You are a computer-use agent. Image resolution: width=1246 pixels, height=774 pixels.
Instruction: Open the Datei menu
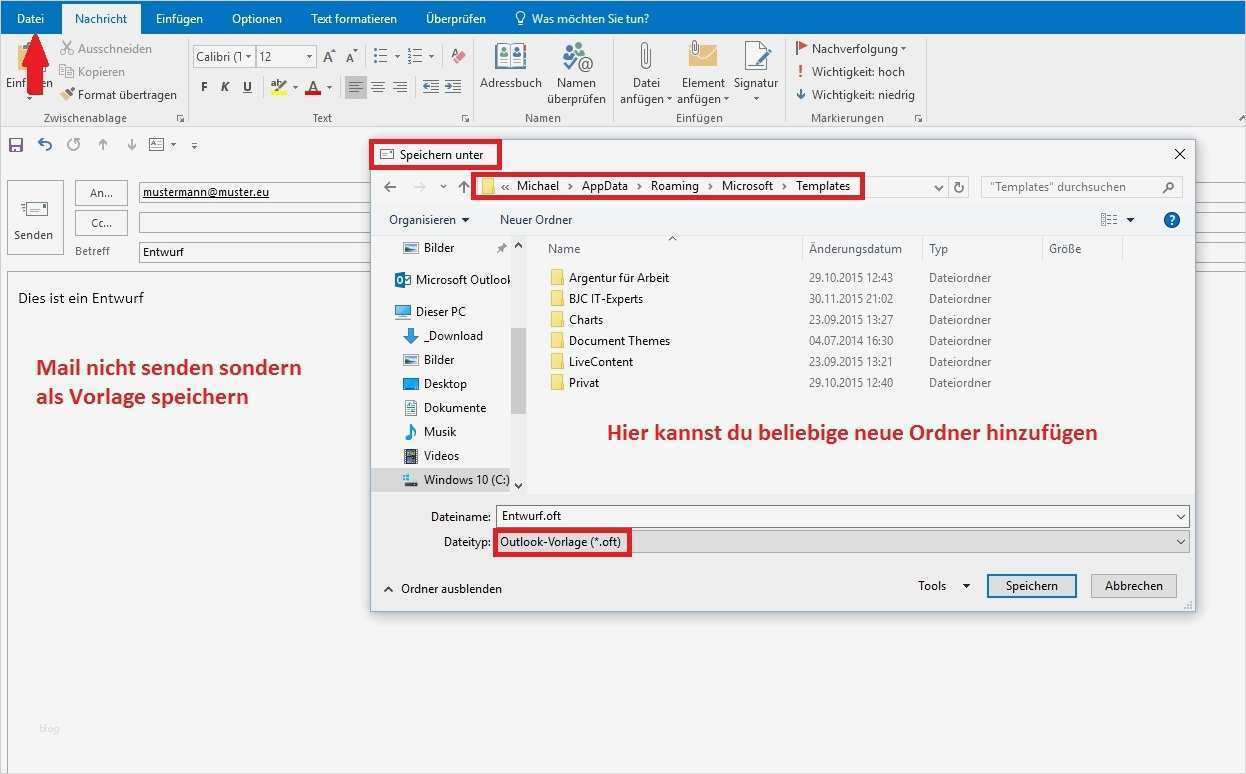click(30, 17)
